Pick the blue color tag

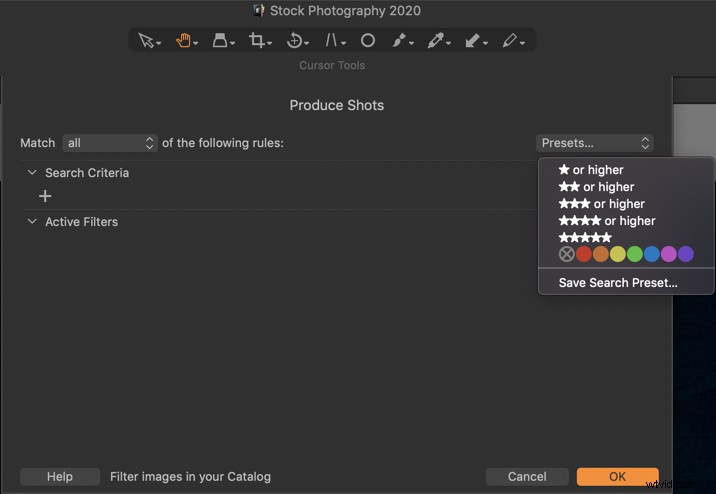point(652,254)
